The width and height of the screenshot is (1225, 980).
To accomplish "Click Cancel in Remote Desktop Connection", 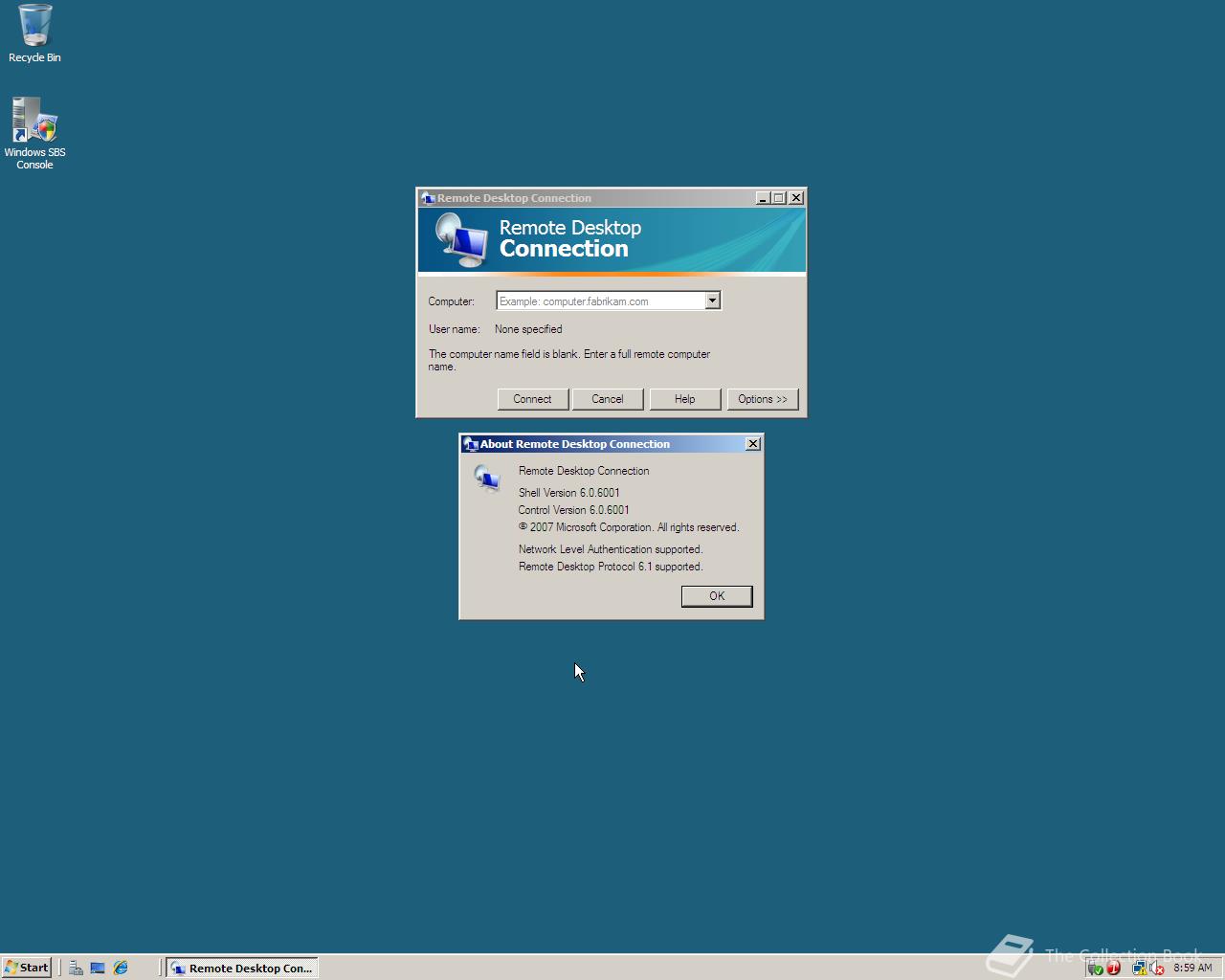I will pos(607,399).
